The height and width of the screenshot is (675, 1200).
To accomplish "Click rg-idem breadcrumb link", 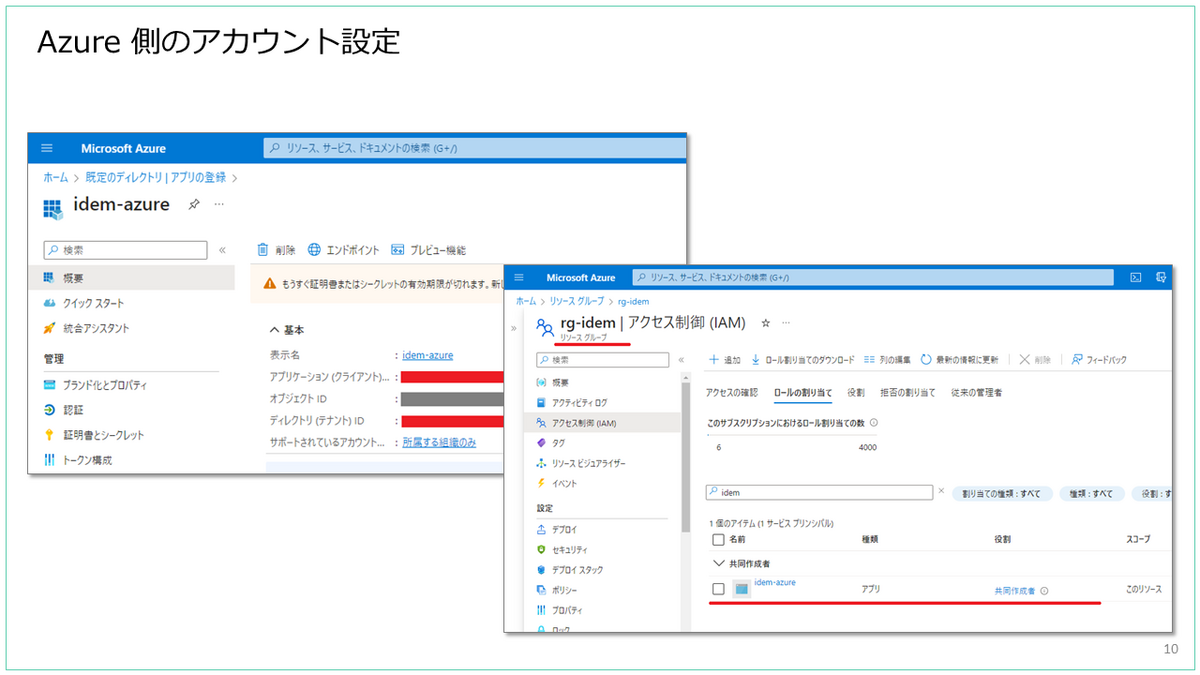I will (x=634, y=301).
